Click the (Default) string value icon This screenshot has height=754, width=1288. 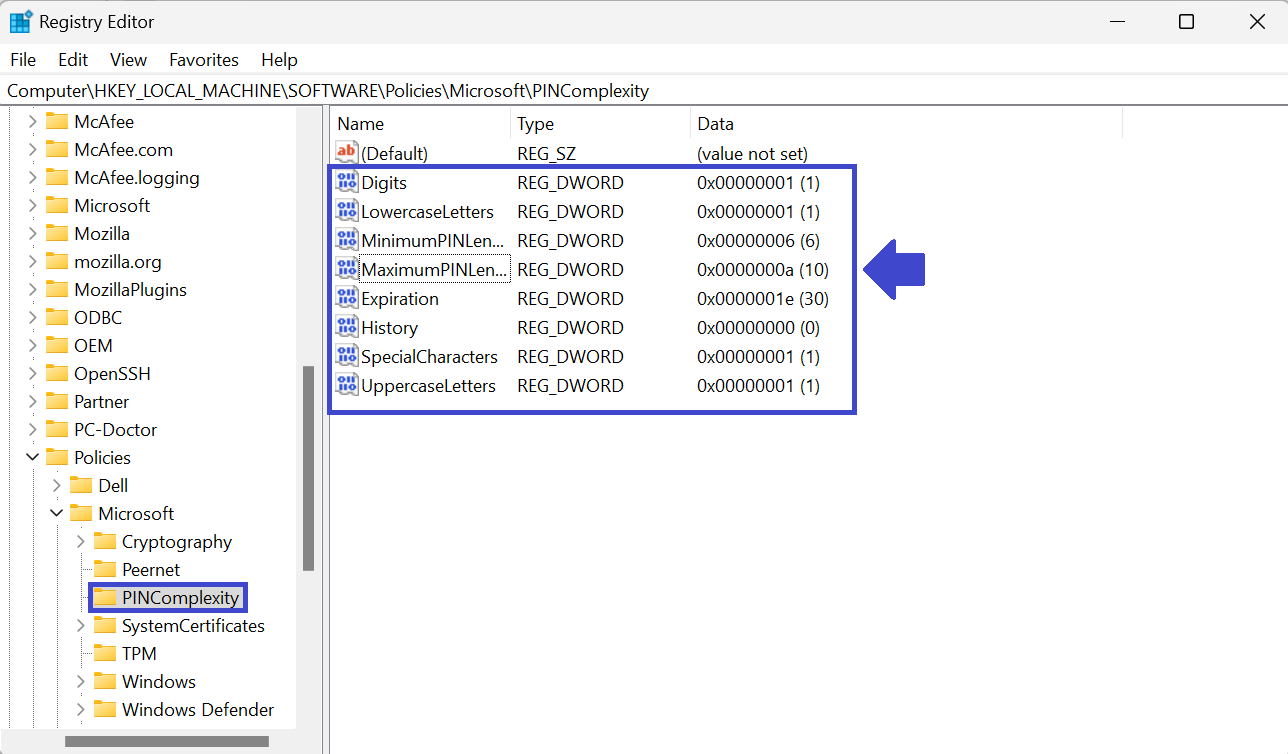tap(346, 154)
